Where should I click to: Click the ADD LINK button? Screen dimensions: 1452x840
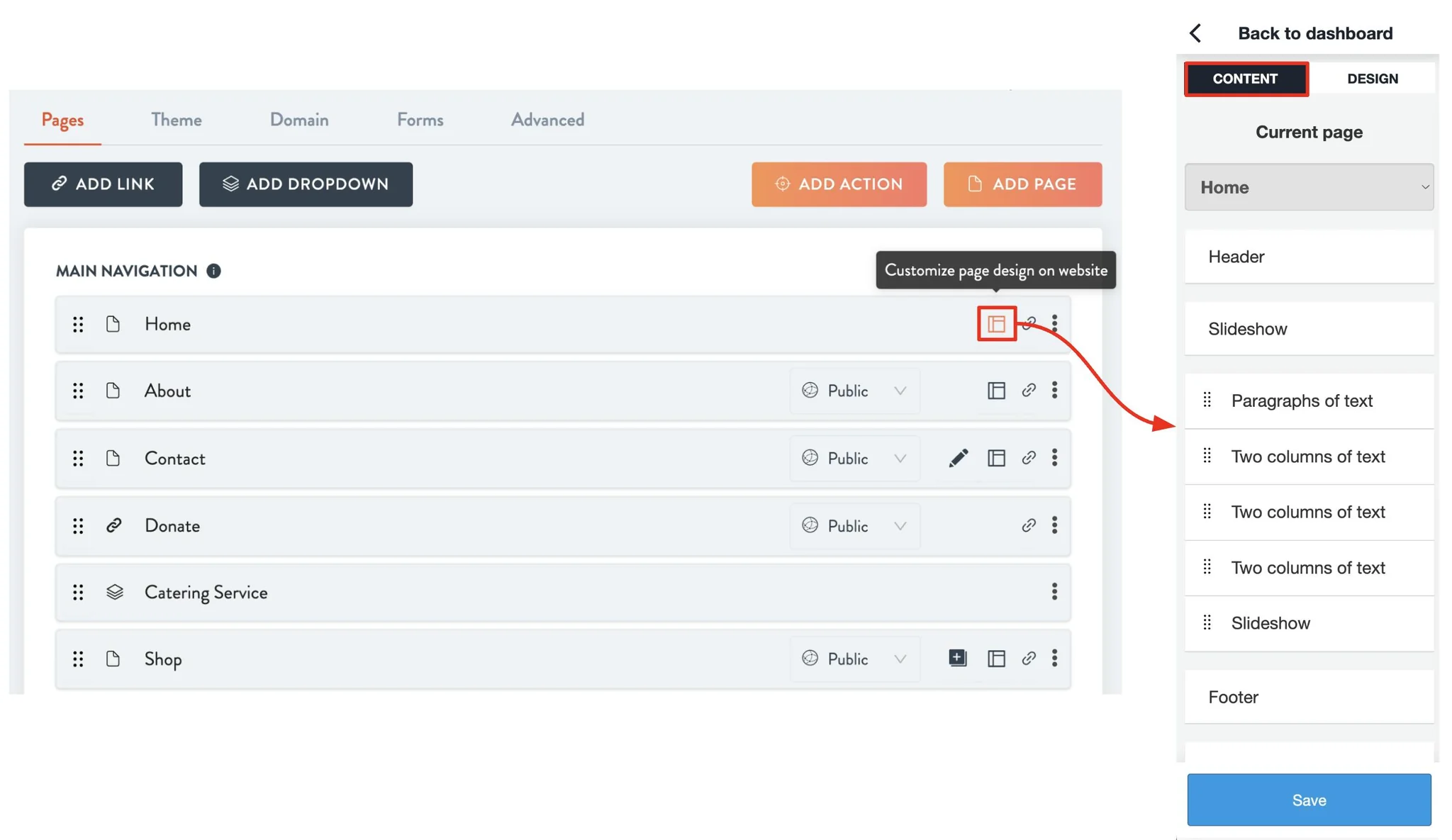coord(104,184)
